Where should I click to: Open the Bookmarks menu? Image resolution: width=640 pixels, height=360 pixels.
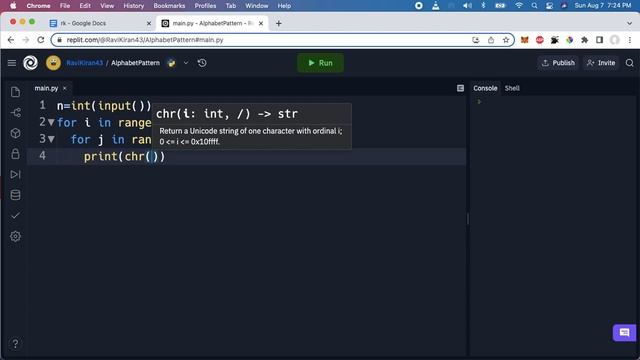169,6
